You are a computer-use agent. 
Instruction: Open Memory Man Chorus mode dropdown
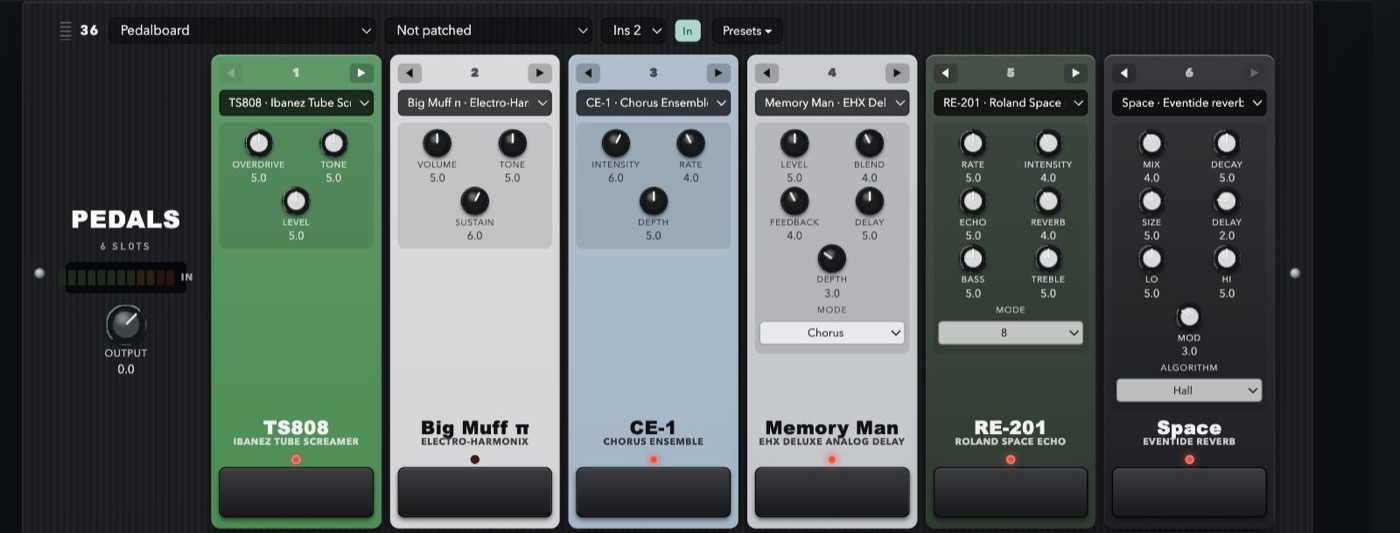tap(832, 333)
